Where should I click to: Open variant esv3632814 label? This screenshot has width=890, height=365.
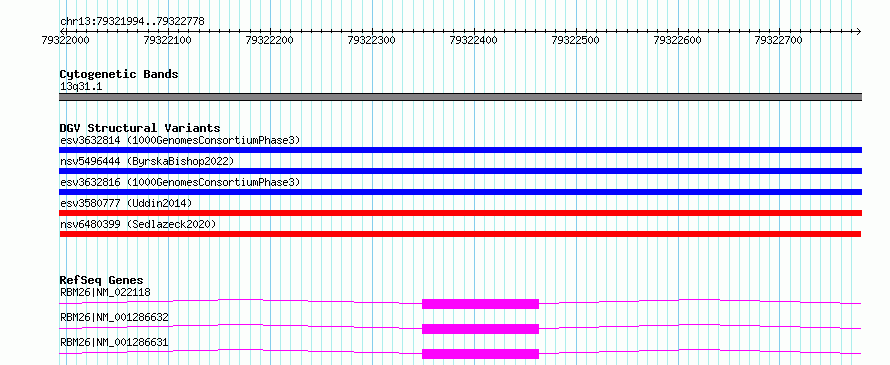click(180, 140)
